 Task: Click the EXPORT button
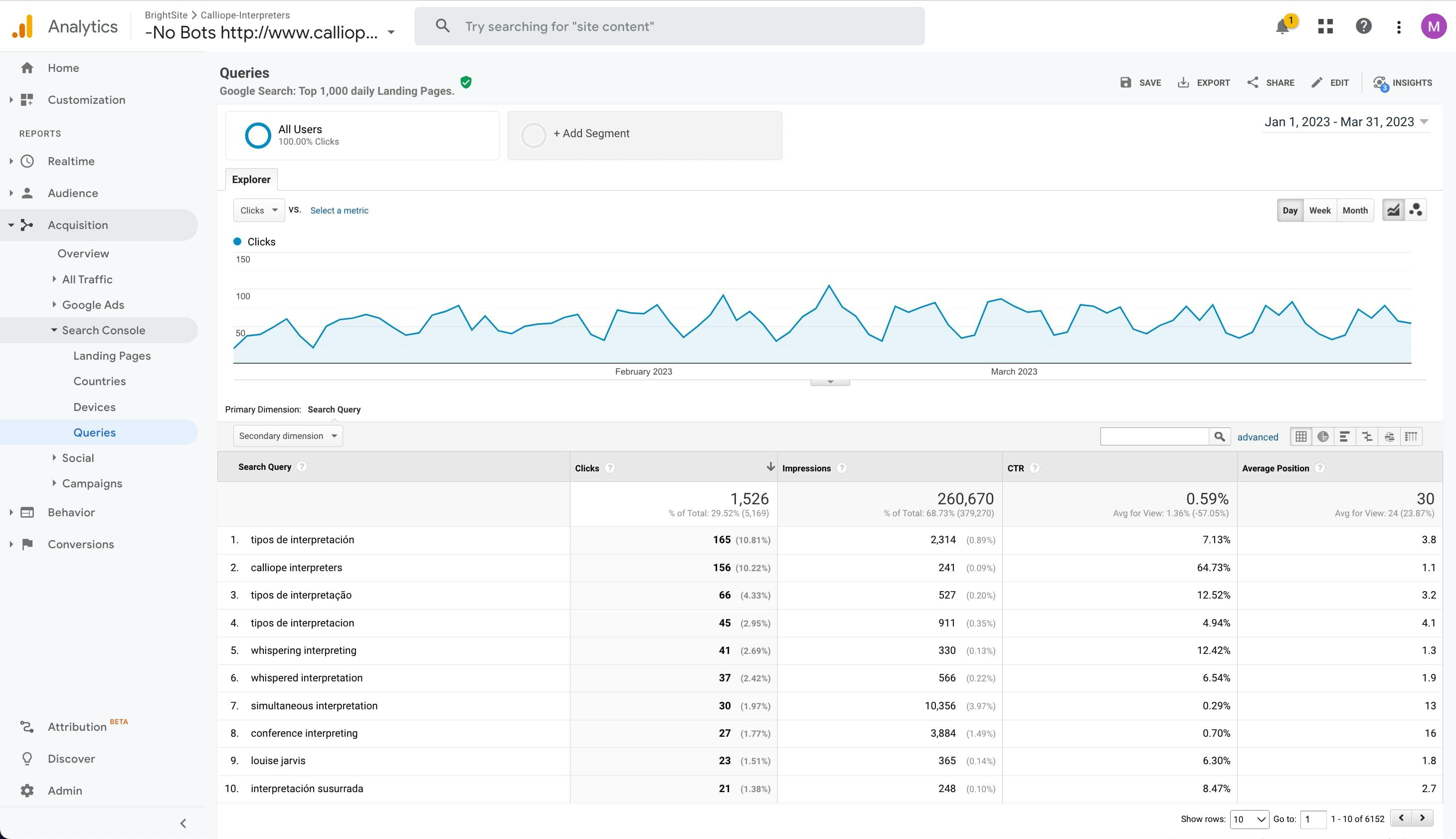pyautogui.click(x=1204, y=83)
